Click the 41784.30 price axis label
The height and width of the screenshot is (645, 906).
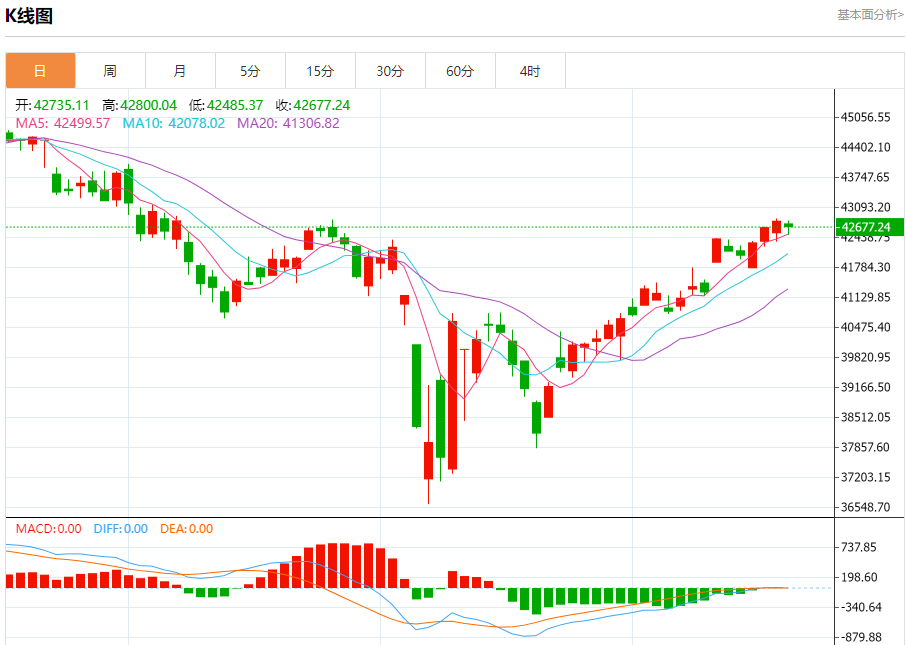point(866,267)
